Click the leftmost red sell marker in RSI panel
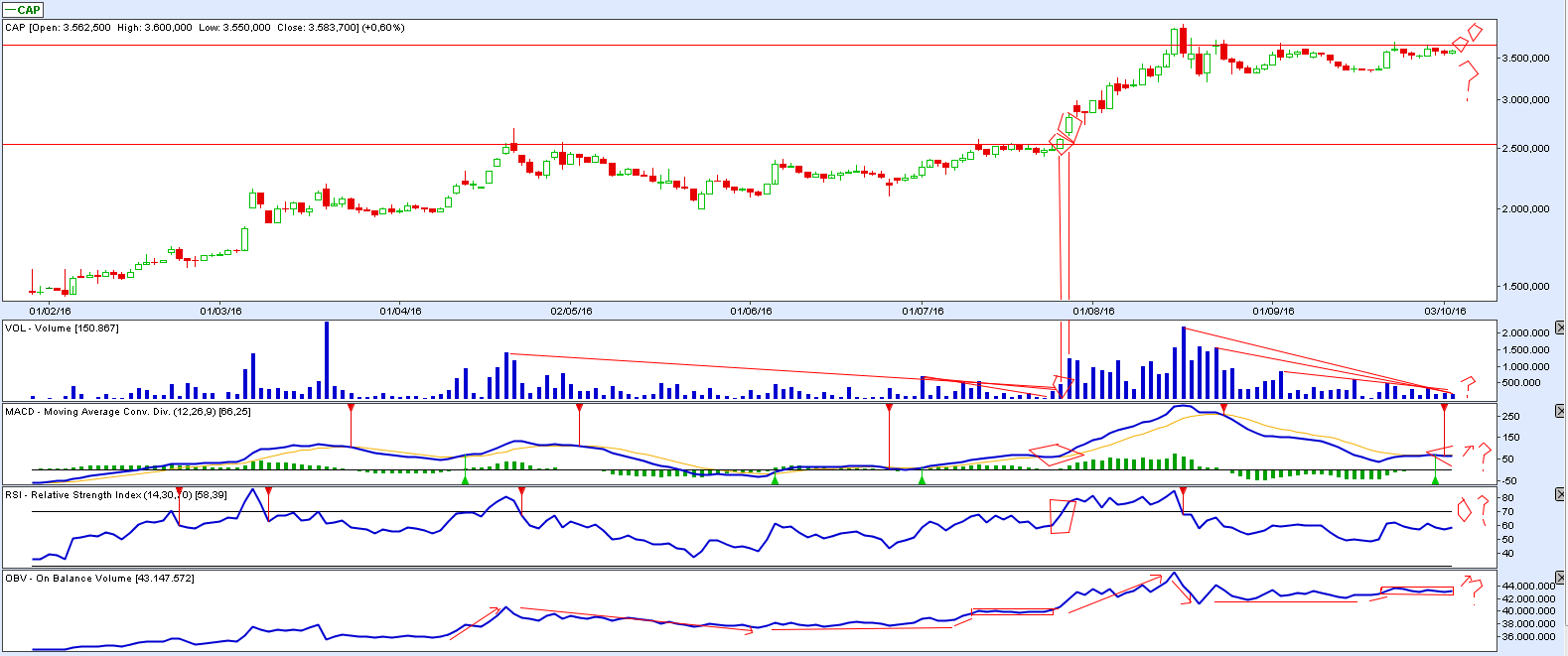Screen dimensions: 1568x656 point(179,491)
